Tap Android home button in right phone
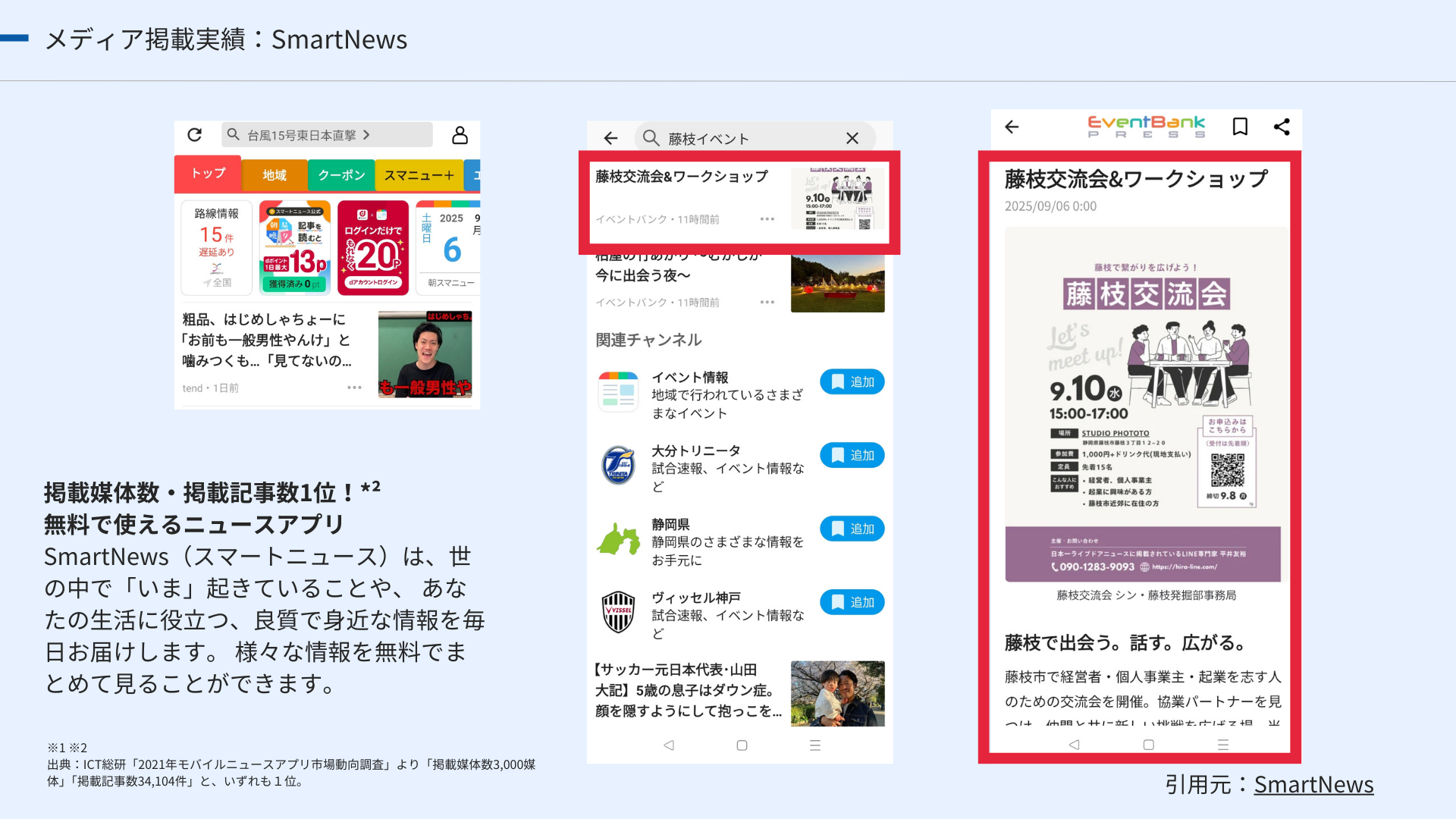Image resolution: width=1456 pixels, height=819 pixels. pyautogui.click(x=1148, y=745)
